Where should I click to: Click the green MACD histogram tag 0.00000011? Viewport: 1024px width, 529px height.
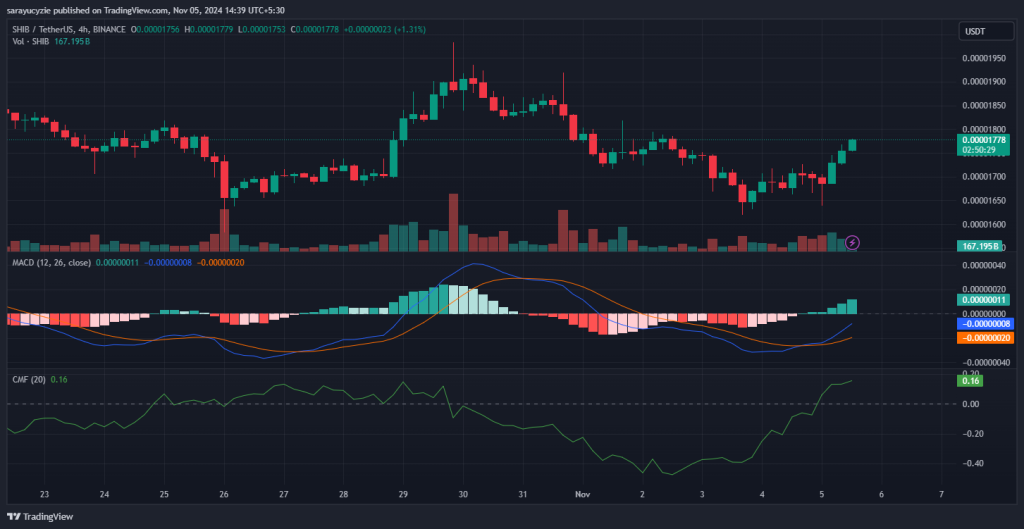[x=983, y=300]
